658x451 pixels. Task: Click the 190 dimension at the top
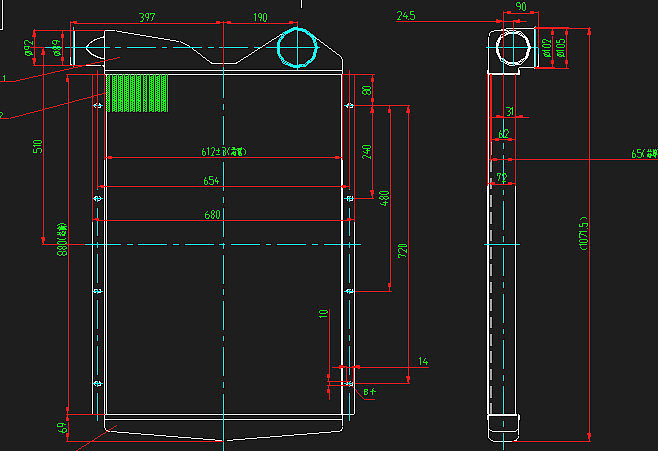260,17
